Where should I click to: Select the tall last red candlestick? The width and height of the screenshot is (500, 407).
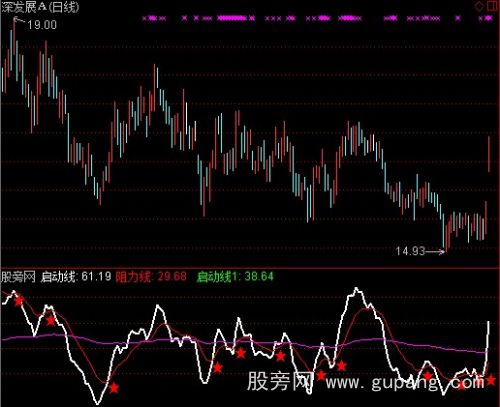pos(489,154)
